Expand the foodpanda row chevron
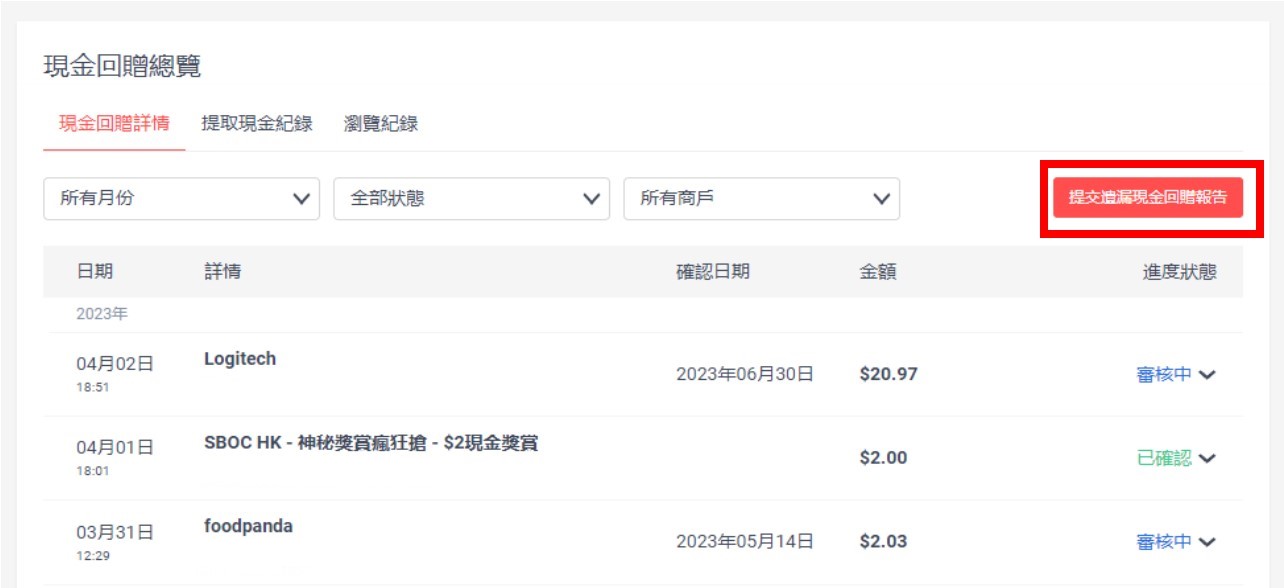1284x588 pixels. tap(1207, 542)
